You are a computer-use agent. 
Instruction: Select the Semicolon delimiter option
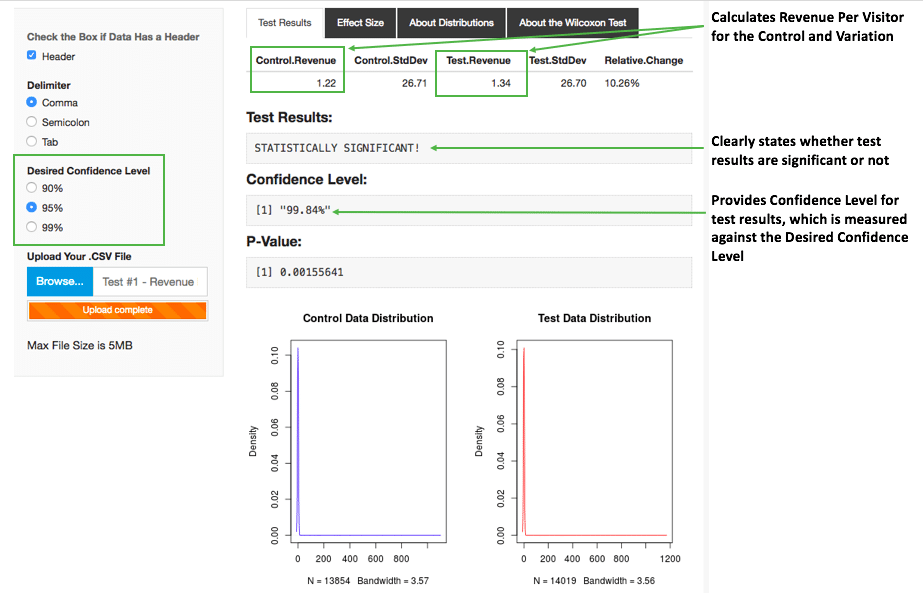pos(32,121)
